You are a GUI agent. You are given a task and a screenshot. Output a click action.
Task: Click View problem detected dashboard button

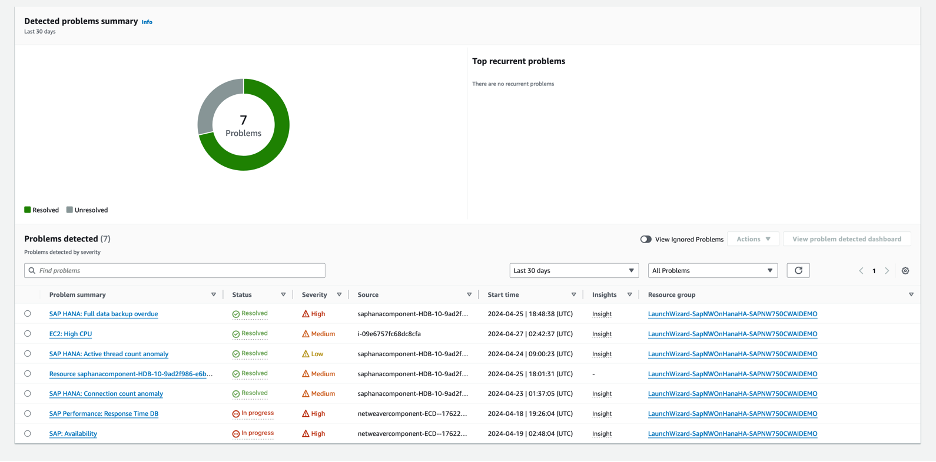coord(846,239)
